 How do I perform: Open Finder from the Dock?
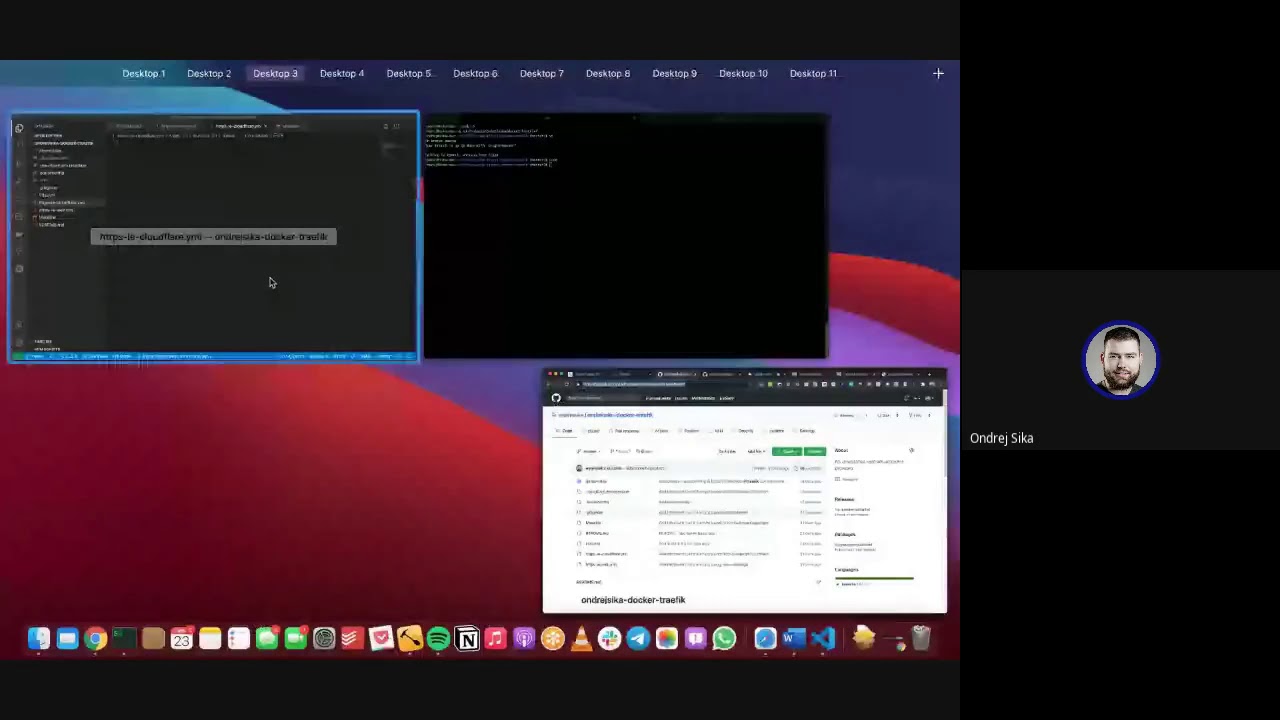tap(38, 638)
